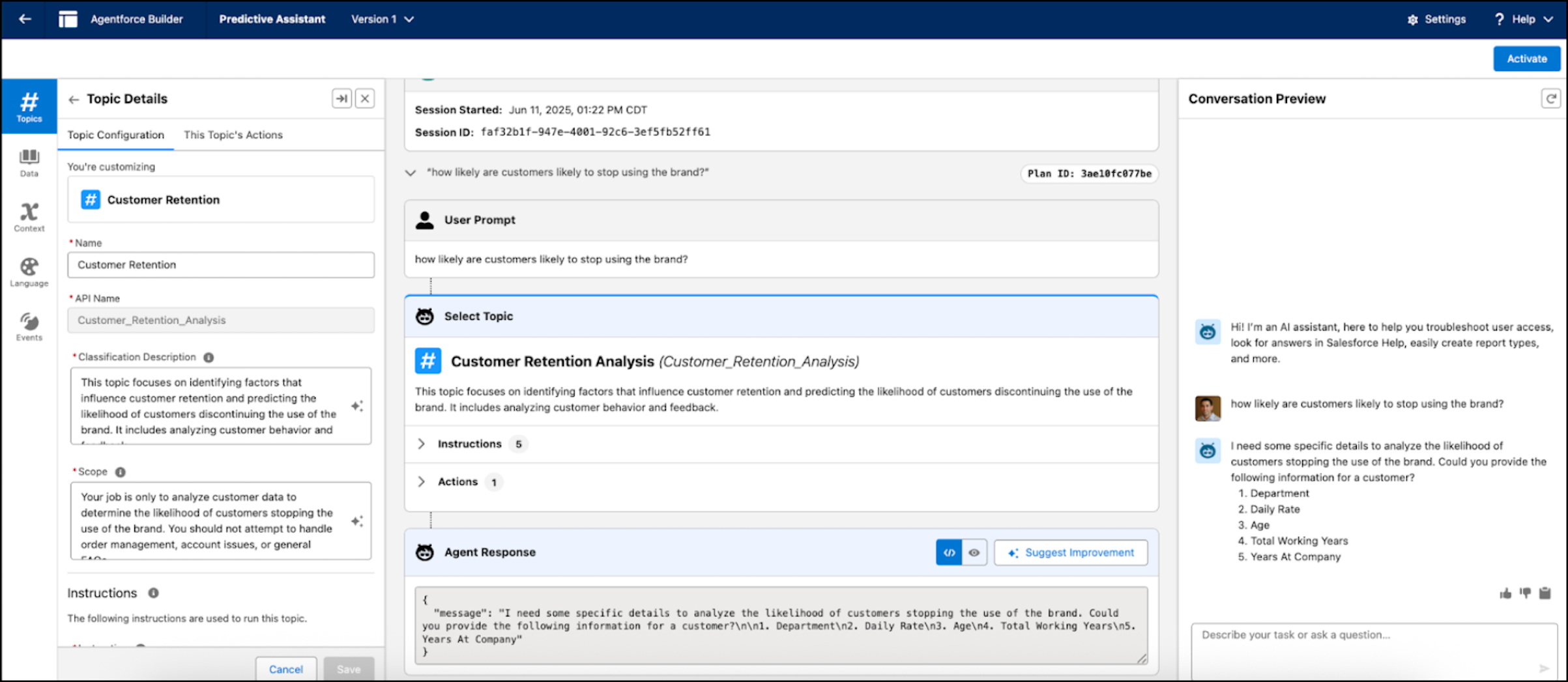Image resolution: width=1568 pixels, height=682 pixels.
Task: Click the Classification Description info icon
Action: coord(209,357)
